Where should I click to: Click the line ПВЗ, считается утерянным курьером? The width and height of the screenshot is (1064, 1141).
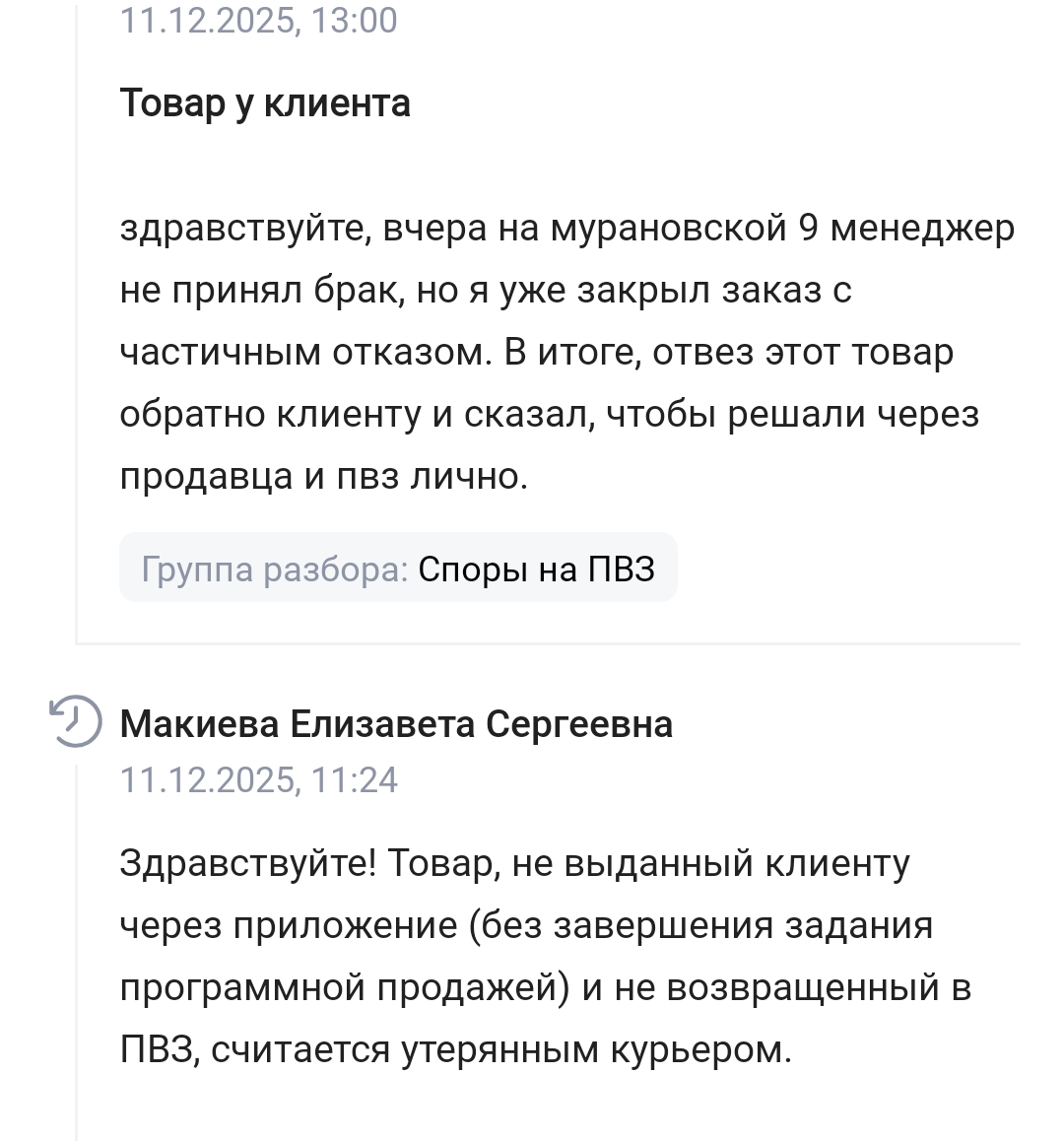tap(455, 1049)
